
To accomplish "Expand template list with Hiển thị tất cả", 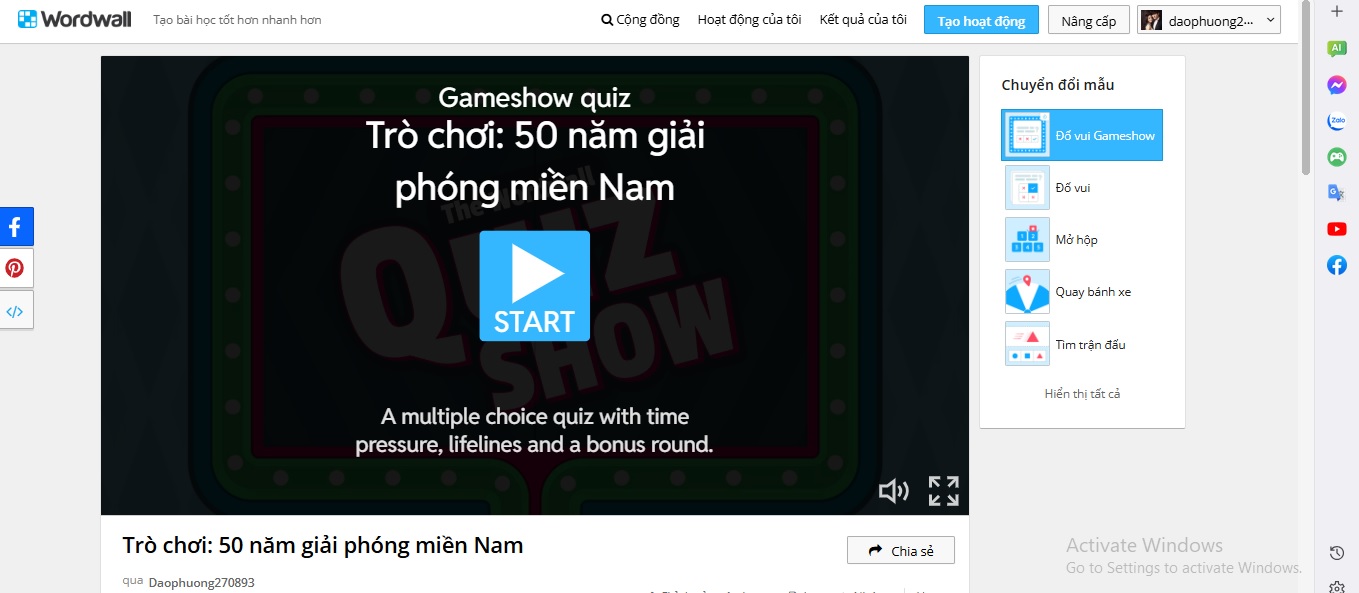I will (x=1082, y=393).
